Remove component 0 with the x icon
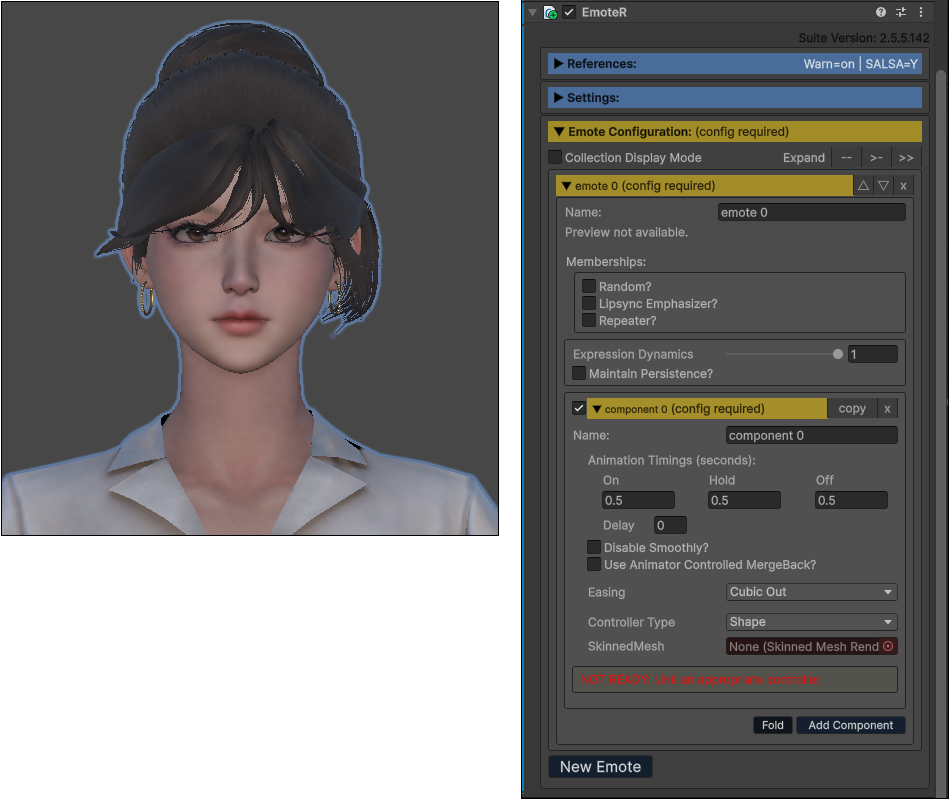950x800 pixels. coord(888,409)
